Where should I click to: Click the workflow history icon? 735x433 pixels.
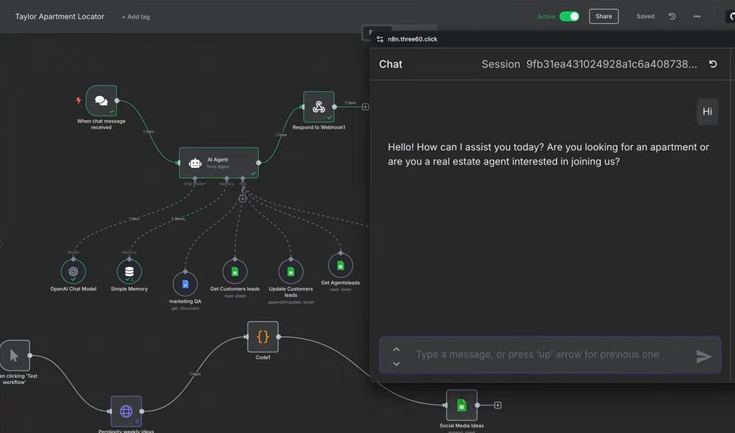pyautogui.click(x=672, y=16)
